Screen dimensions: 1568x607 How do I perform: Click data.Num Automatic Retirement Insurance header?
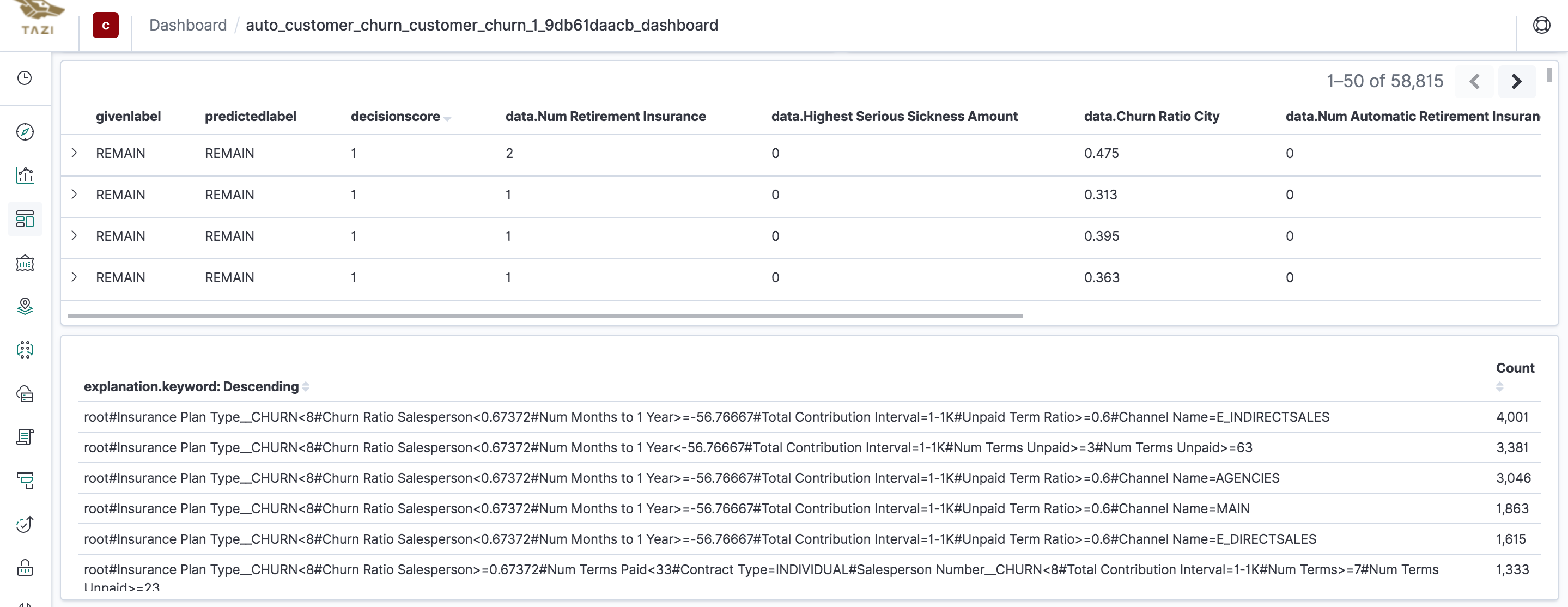pyautogui.click(x=1412, y=116)
